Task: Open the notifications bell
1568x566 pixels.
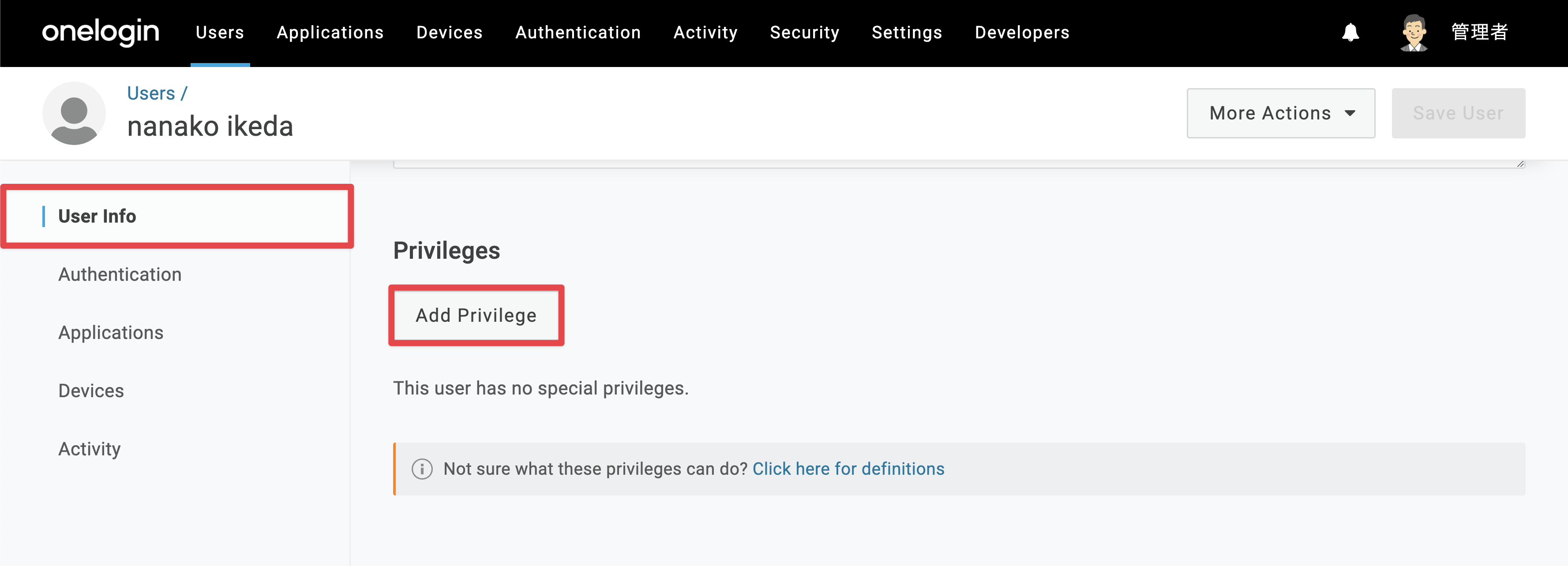Action: [1350, 32]
